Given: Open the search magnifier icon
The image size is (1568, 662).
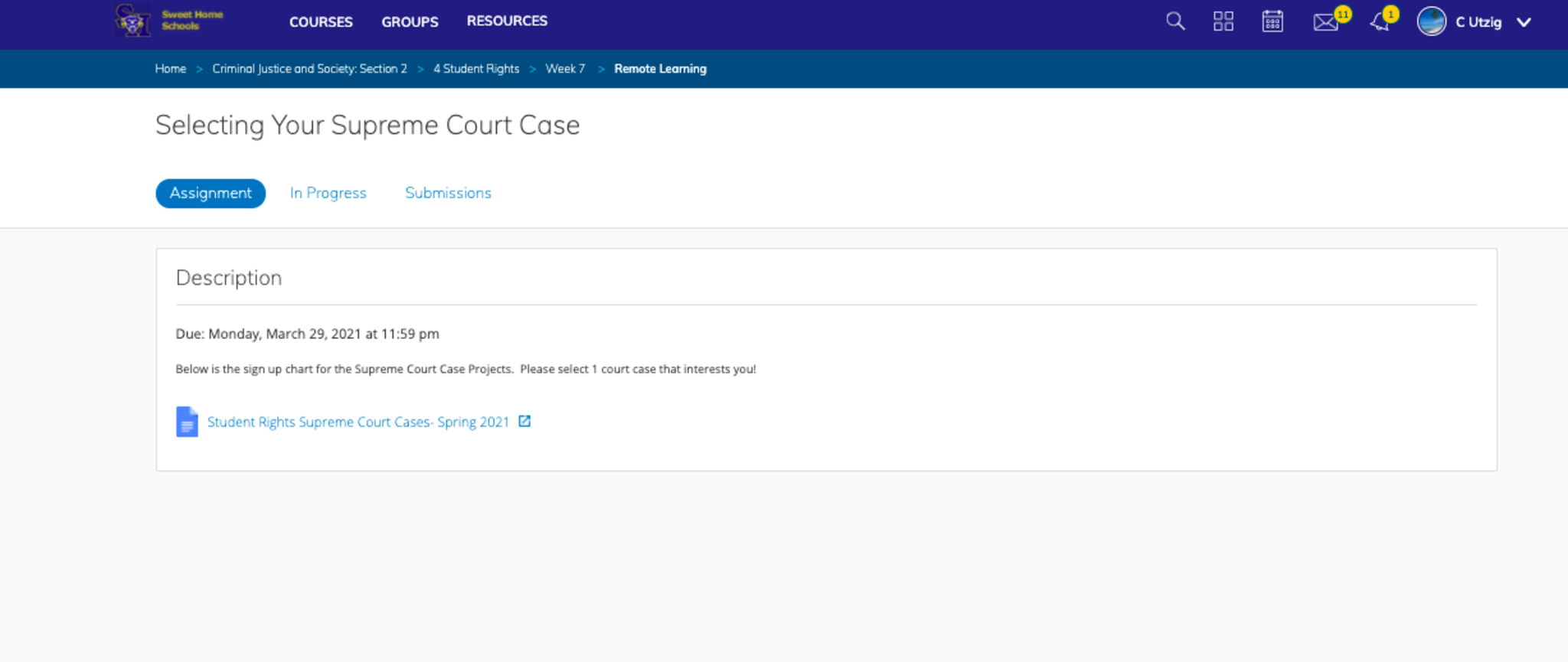Looking at the screenshot, I should point(1175,21).
